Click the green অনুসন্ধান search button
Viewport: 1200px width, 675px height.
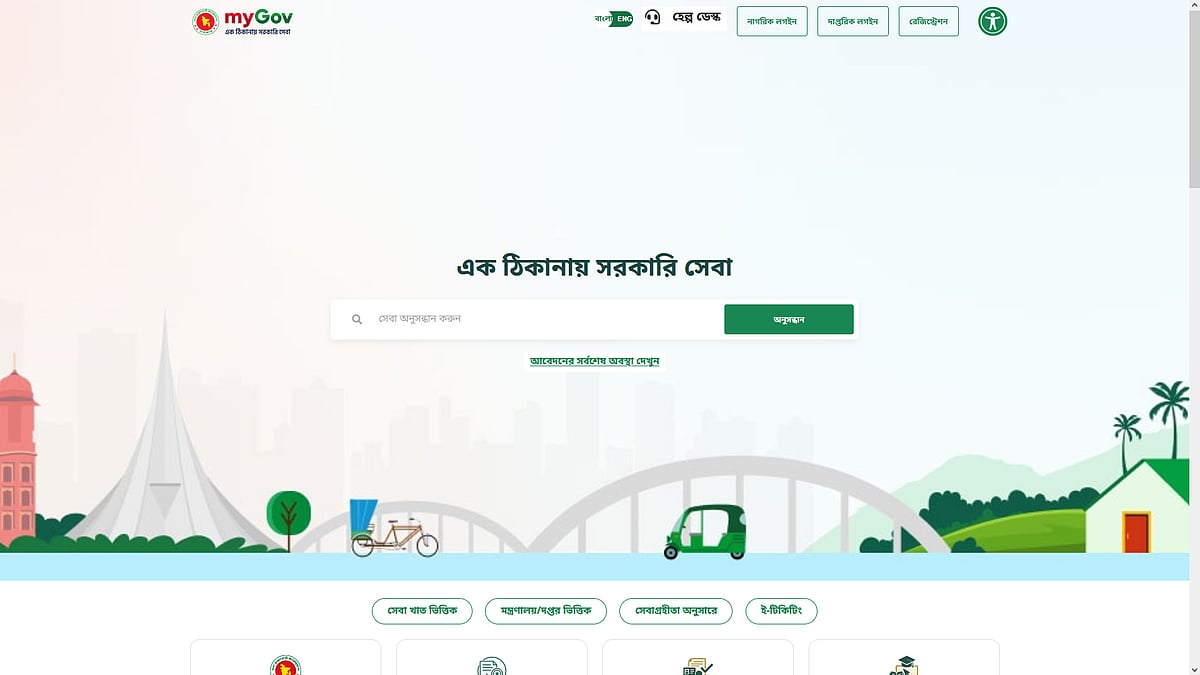click(x=789, y=320)
